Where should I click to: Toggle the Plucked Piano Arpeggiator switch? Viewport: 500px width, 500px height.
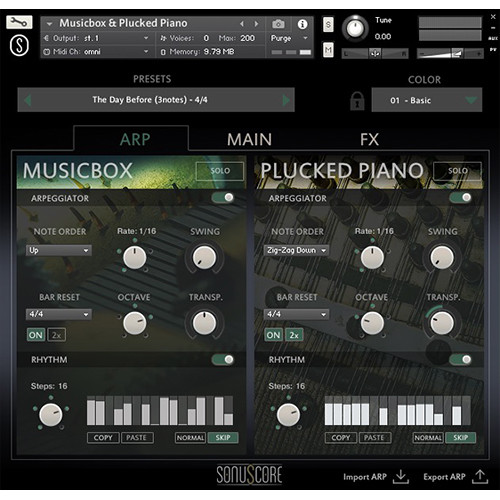coord(460,198)
